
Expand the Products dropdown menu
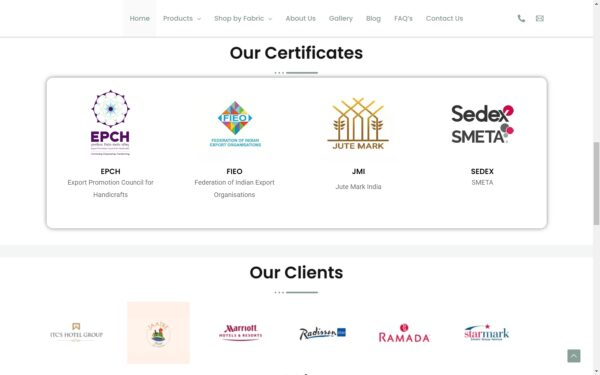[x=182, y=18]
